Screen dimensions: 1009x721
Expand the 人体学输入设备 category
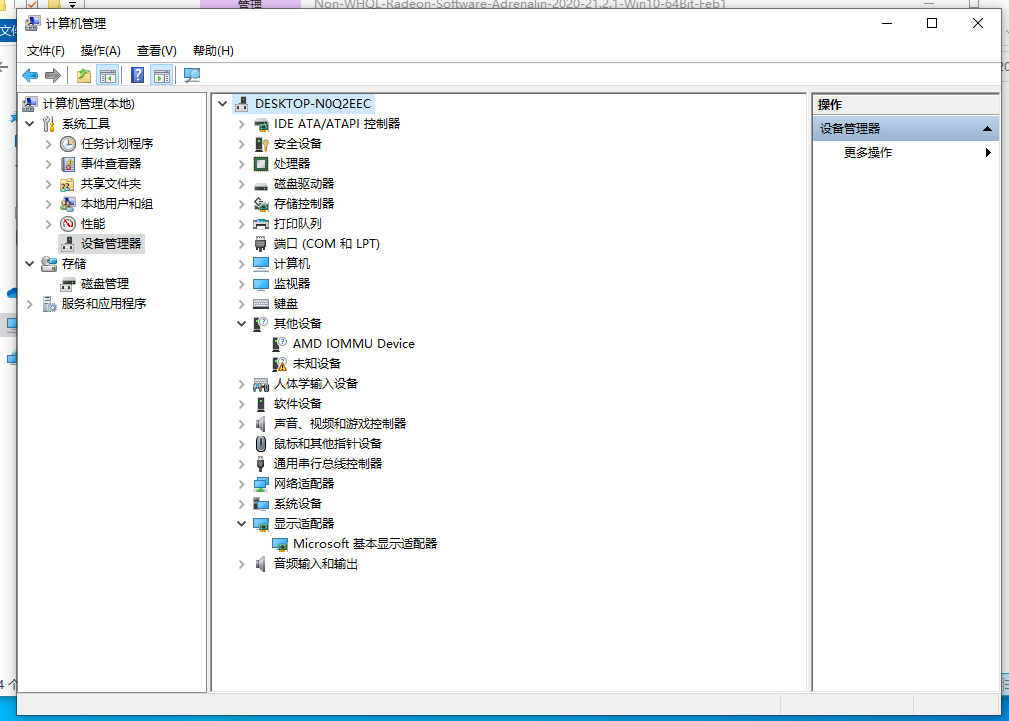click(241, 384)
